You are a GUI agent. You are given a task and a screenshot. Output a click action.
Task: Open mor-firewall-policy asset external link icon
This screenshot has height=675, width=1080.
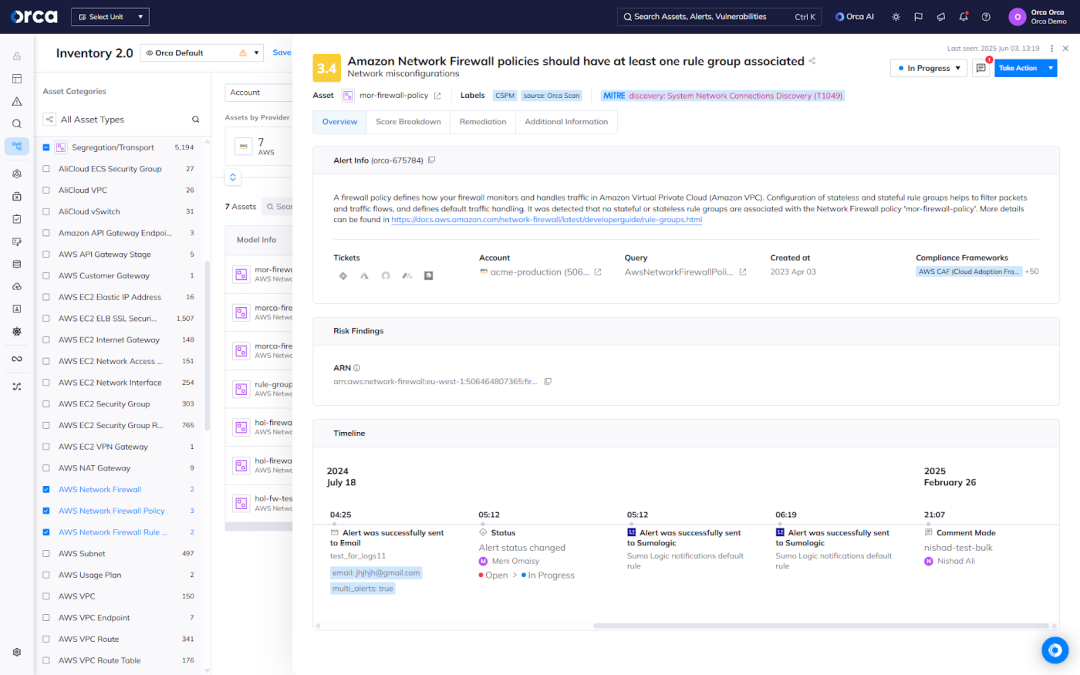click(x=437, y=96)
